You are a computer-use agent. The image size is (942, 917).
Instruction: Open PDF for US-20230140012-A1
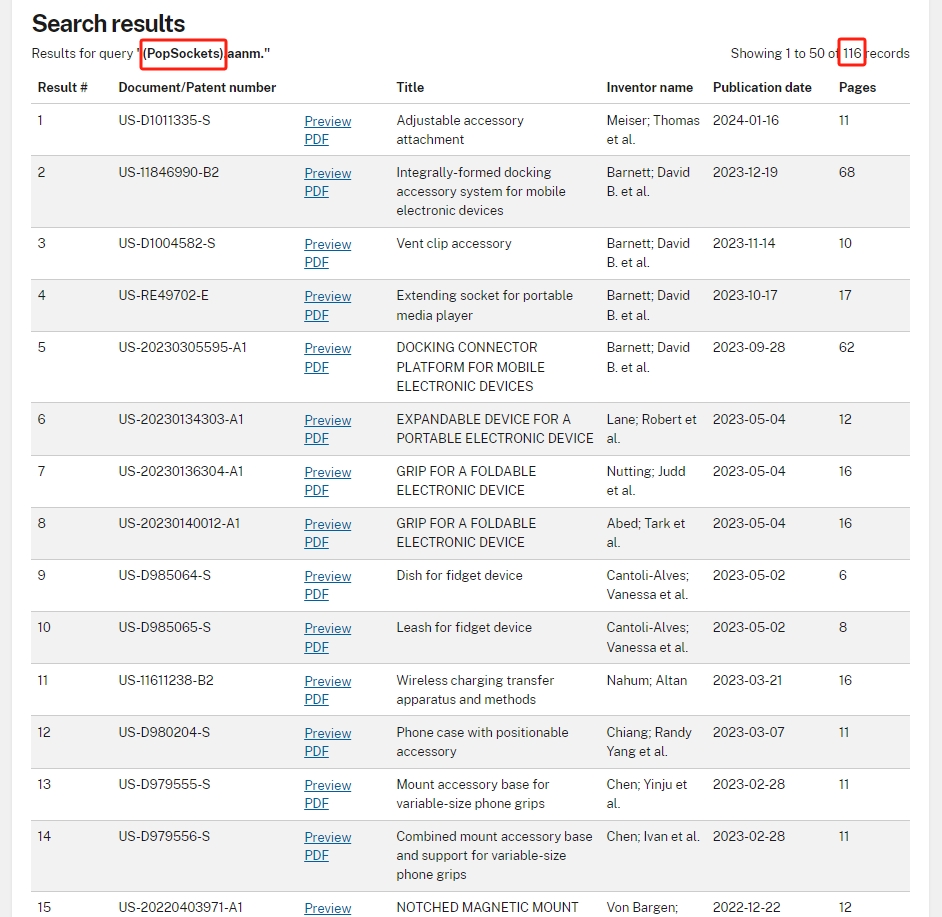coord(317,542)
